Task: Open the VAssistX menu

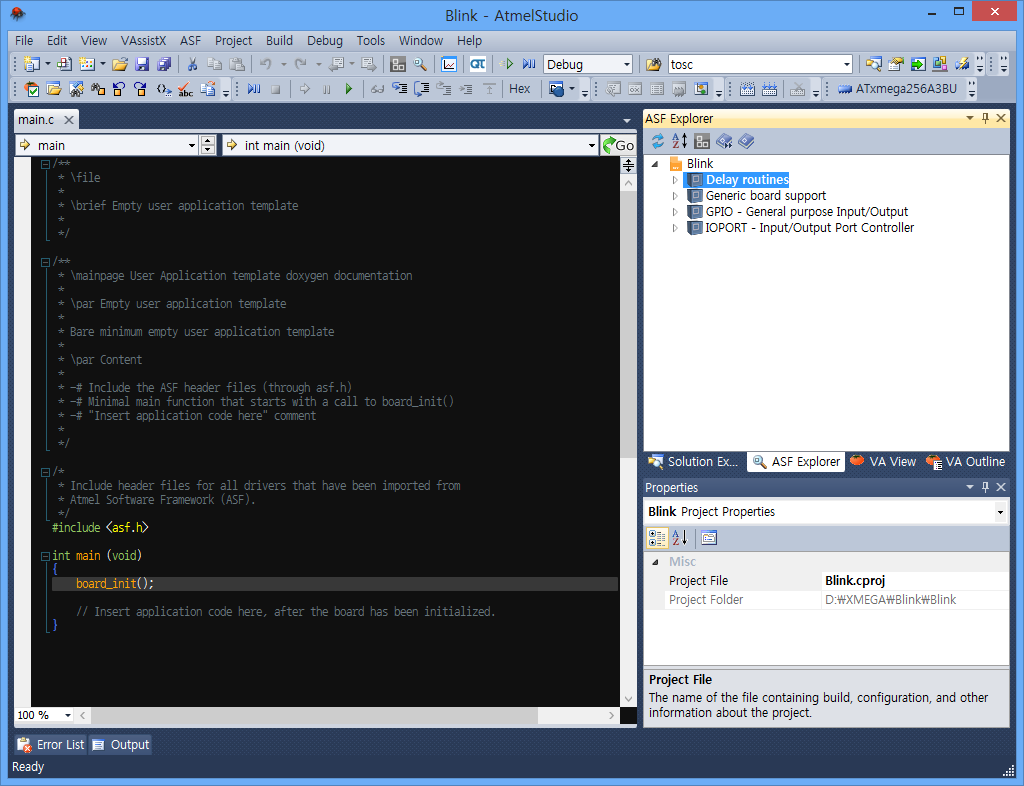Action: pos(143,41)
